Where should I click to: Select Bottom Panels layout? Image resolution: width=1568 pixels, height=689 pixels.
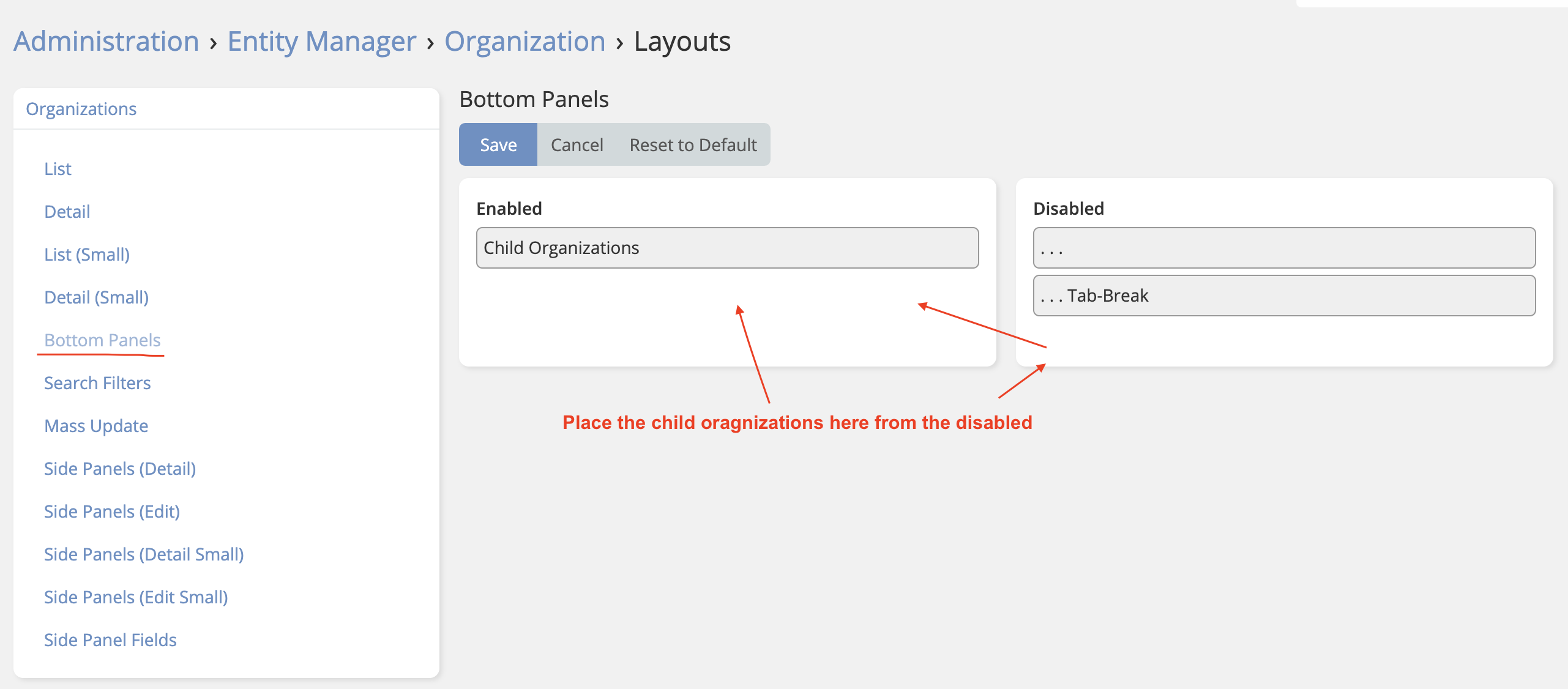102,340
